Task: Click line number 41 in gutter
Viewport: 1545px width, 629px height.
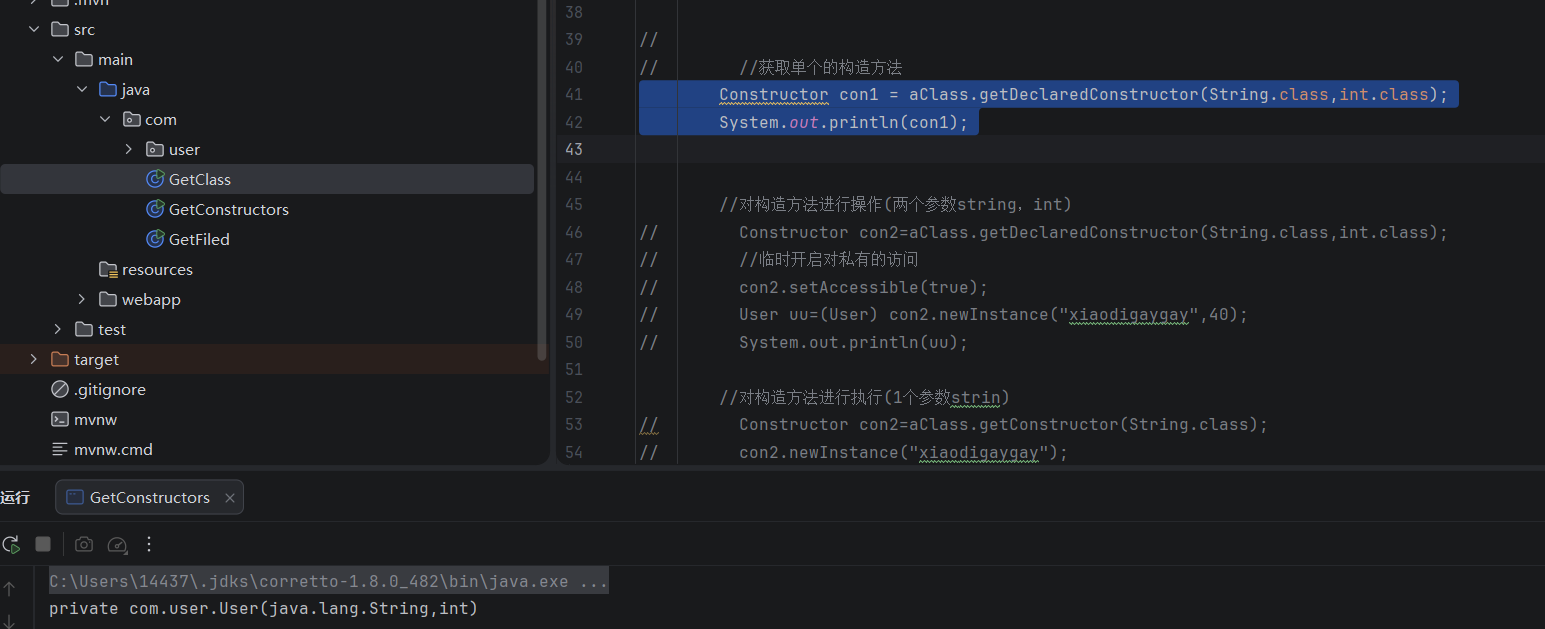Action: pyautogui.click(x=573, y=95)
